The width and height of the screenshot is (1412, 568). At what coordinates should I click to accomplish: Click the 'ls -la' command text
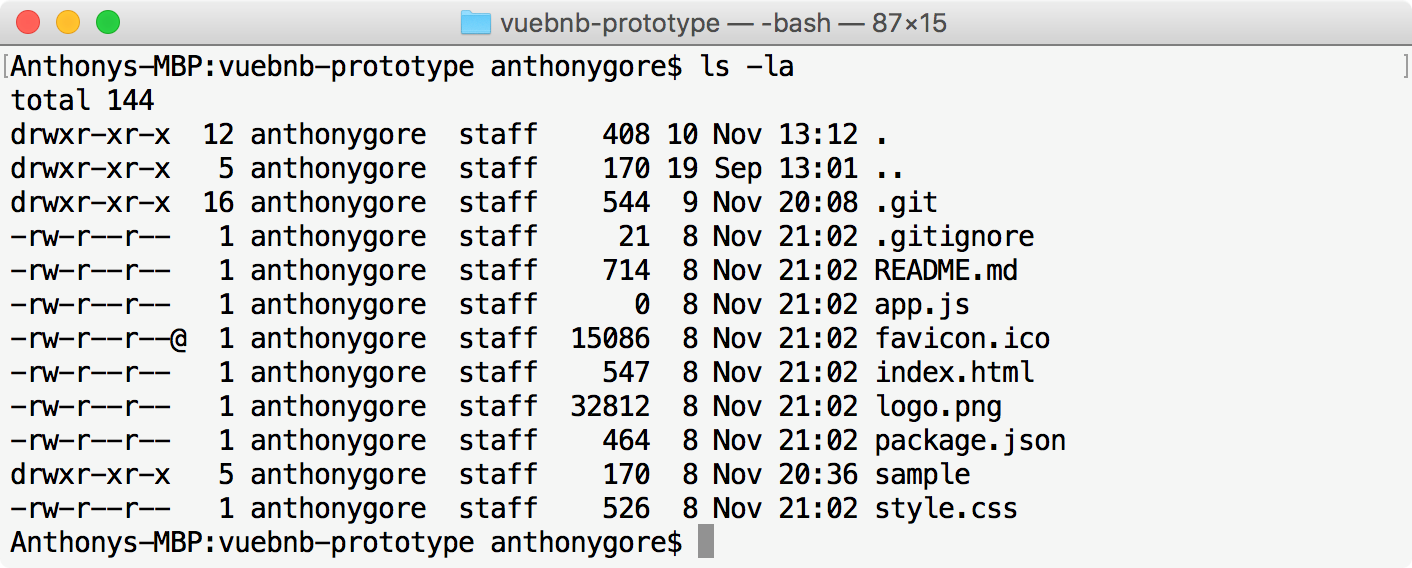(x=746, y=67)
